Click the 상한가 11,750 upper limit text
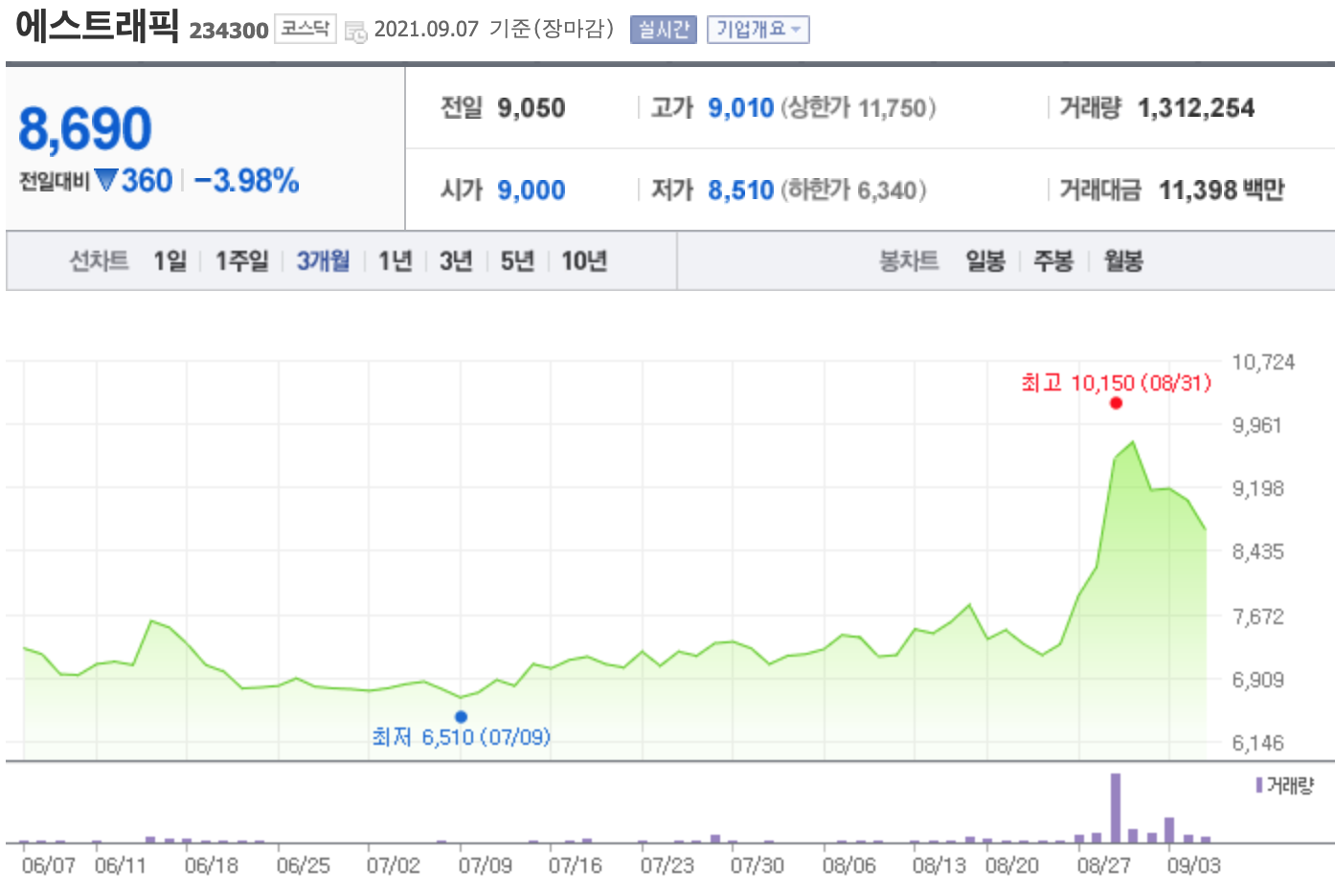The image size is (1335, 896). [x=859, y=107]
